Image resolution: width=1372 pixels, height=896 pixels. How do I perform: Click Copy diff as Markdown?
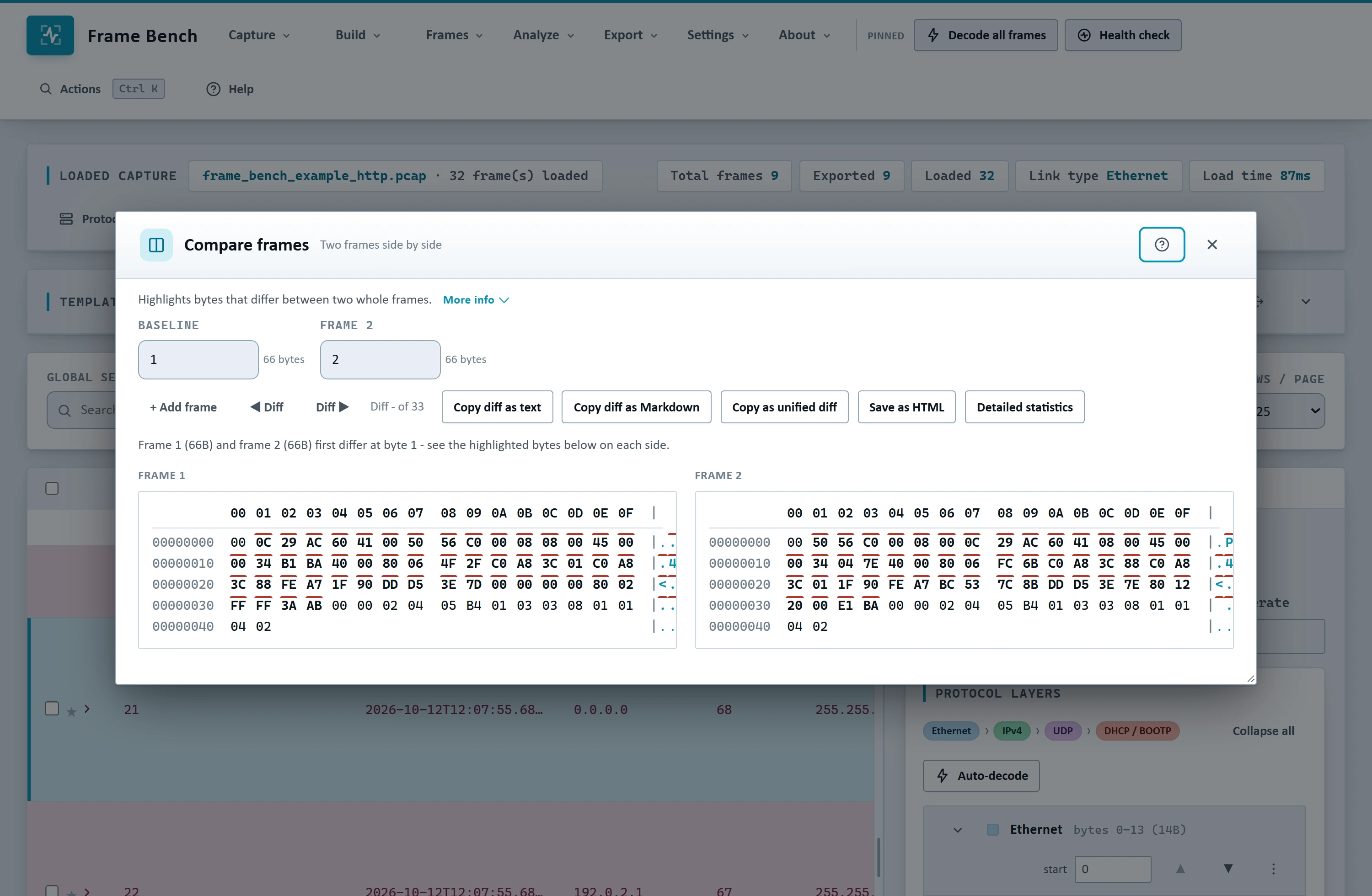coord(636,407)
